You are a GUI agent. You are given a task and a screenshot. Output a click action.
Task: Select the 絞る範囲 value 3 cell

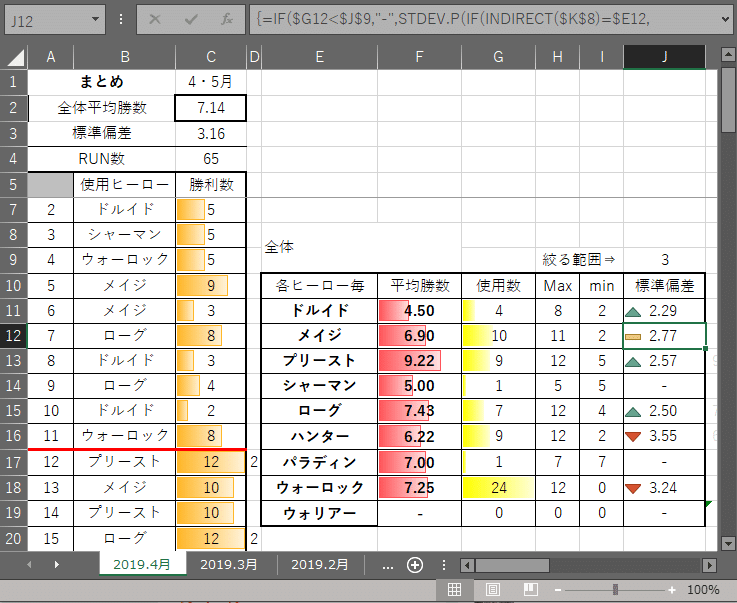point(664,259)
